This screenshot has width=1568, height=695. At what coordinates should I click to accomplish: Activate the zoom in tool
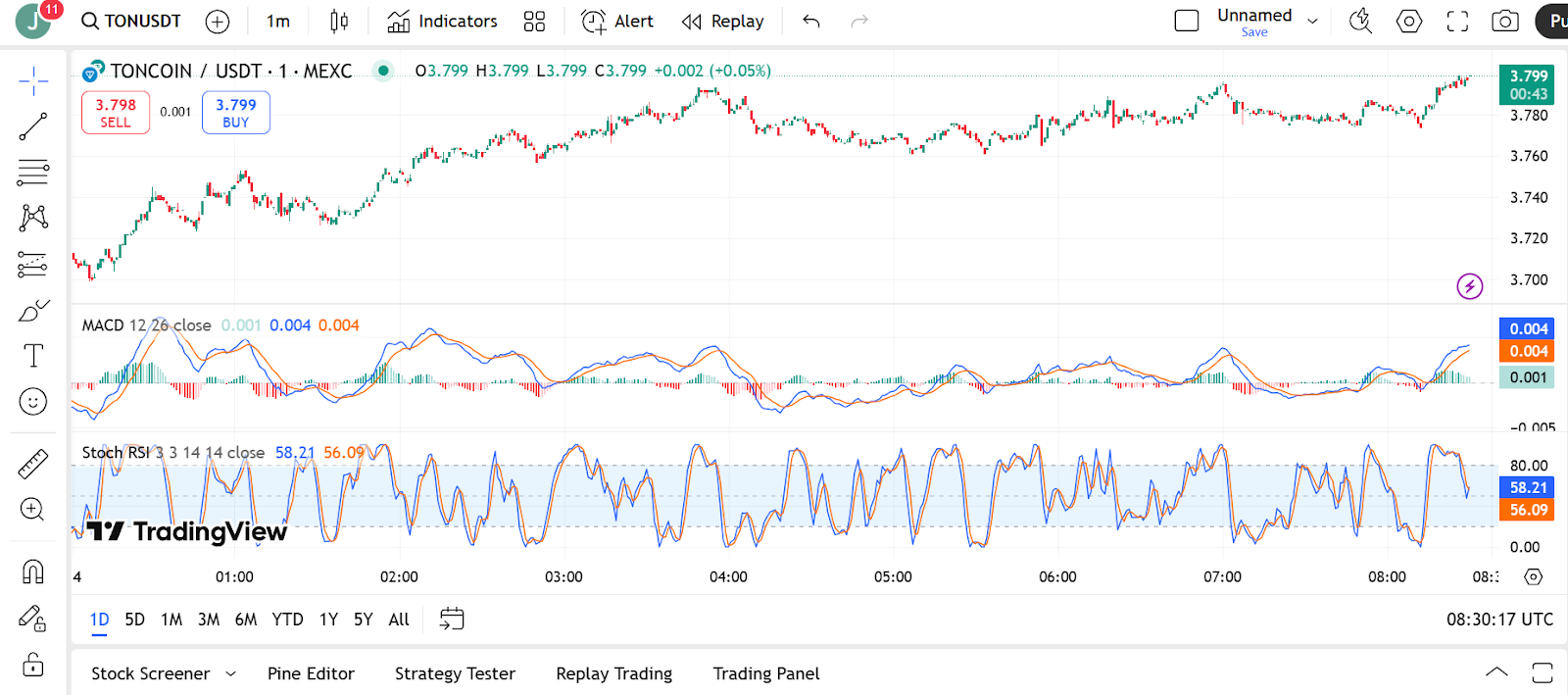coord(33,509)
